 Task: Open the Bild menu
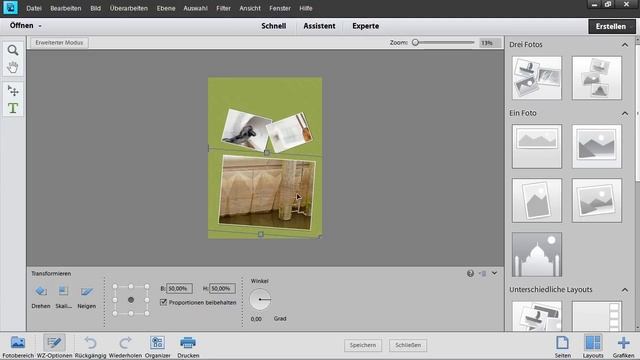click(x=96, y=8)
